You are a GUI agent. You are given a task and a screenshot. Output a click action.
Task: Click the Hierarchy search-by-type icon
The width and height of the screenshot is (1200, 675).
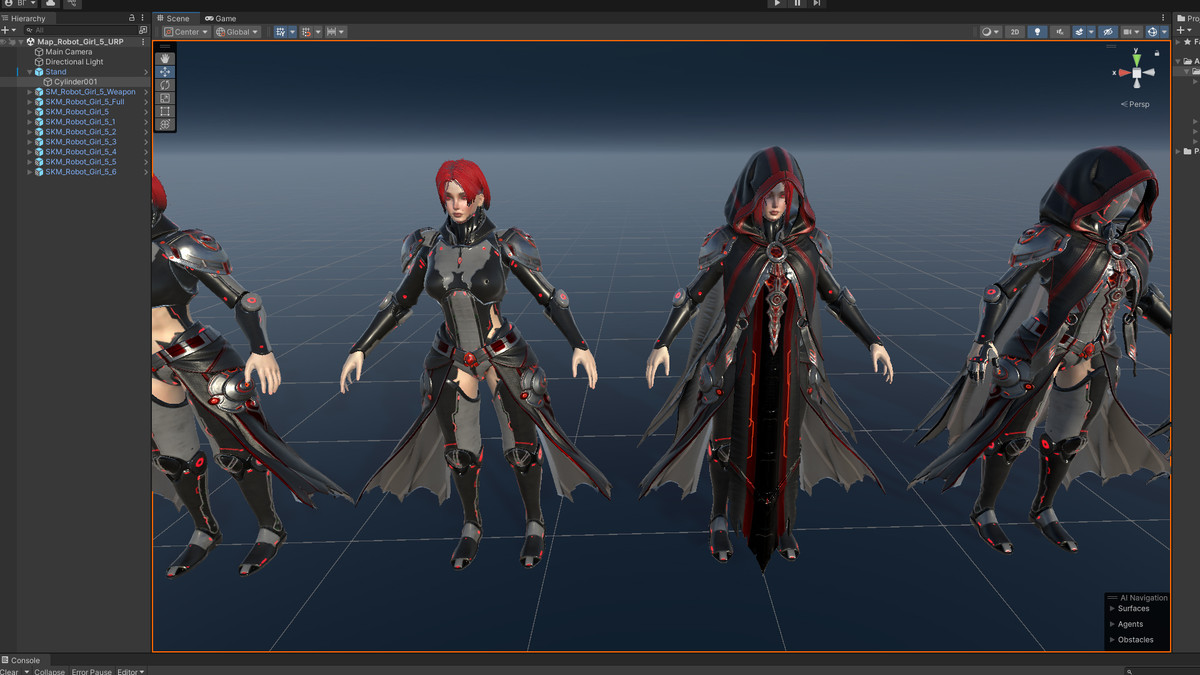coord(143,30)
